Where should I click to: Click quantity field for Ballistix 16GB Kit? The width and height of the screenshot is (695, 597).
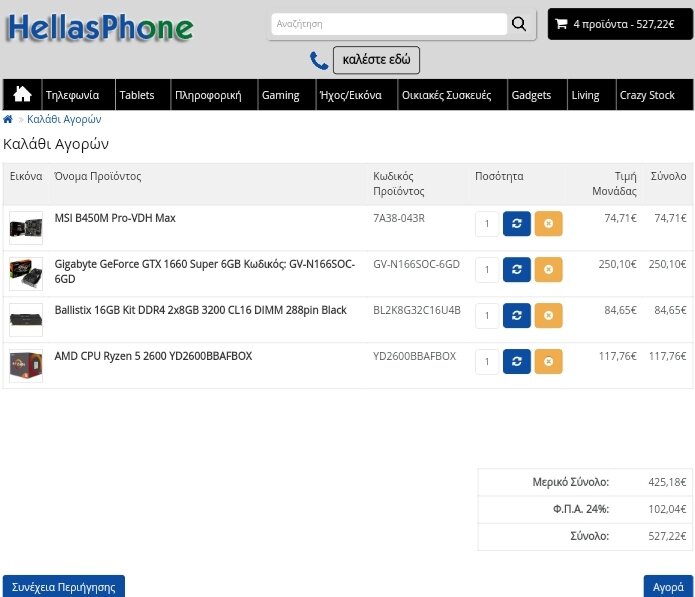pyautogui.click(x=487, y=316)
